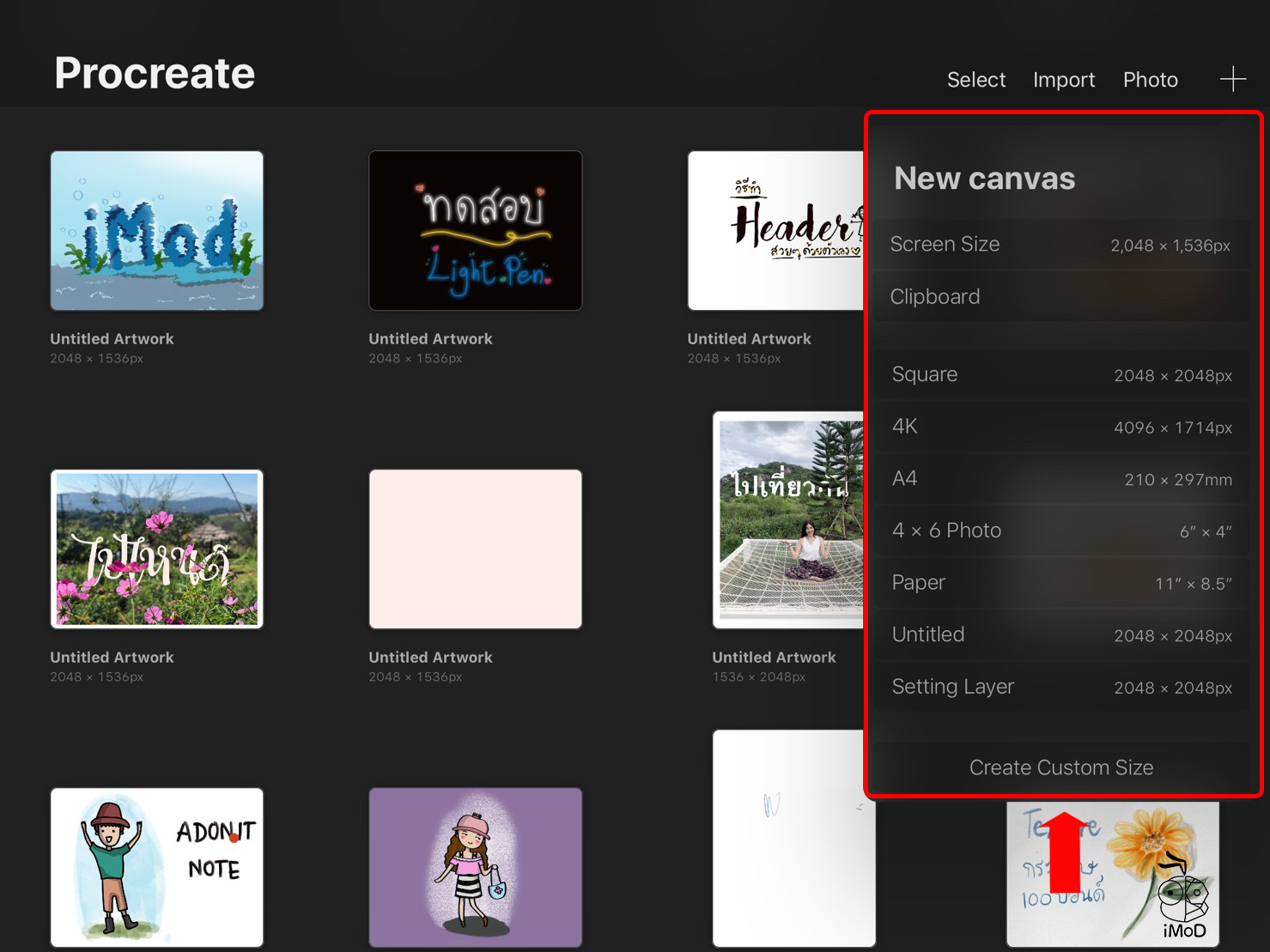
Task: Open the girl on purple background artwork
Action: point(475,867)
